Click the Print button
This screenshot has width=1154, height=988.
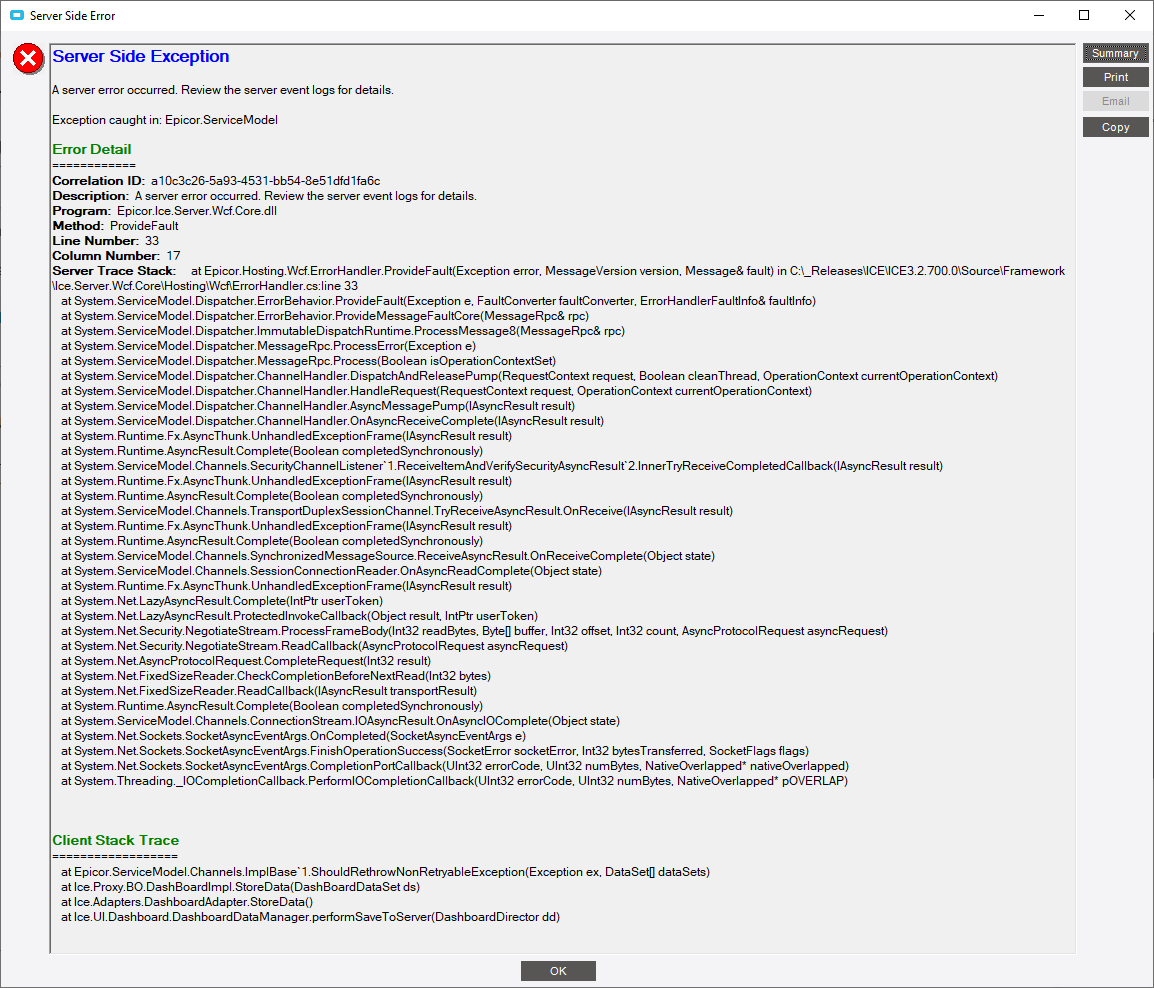click(1115, 77)
